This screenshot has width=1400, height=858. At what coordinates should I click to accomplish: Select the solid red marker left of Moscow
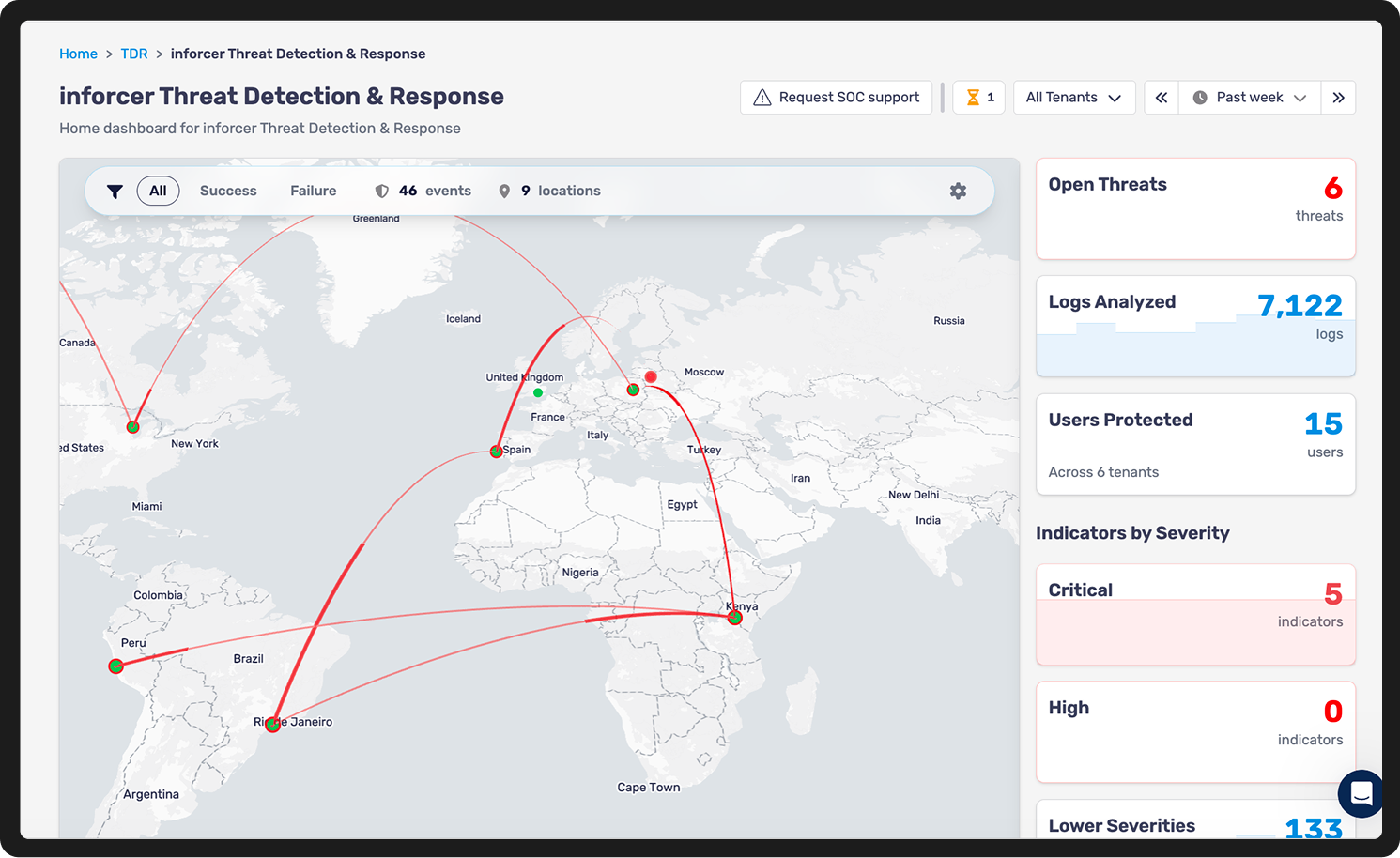pyautogui.click(x=651, y=377)
